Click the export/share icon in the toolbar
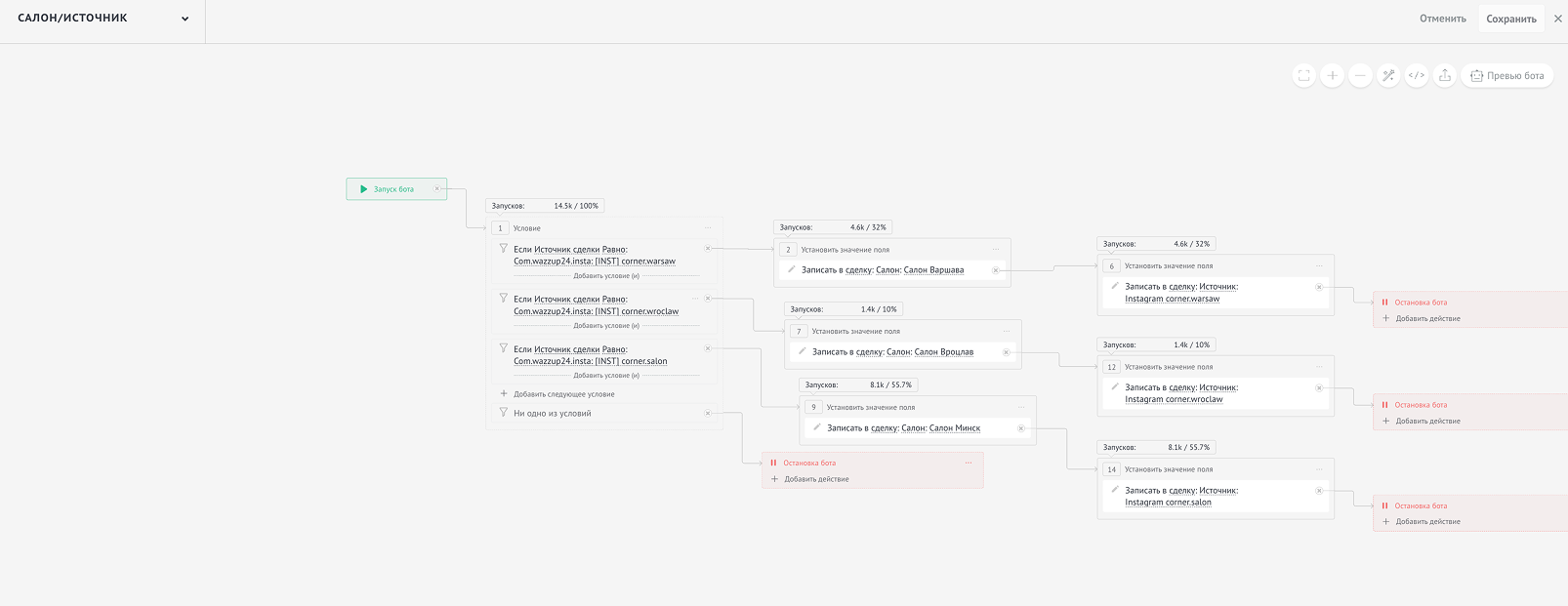The width and height of the screenshot is (1568, 606). (x=1445, y=75)
